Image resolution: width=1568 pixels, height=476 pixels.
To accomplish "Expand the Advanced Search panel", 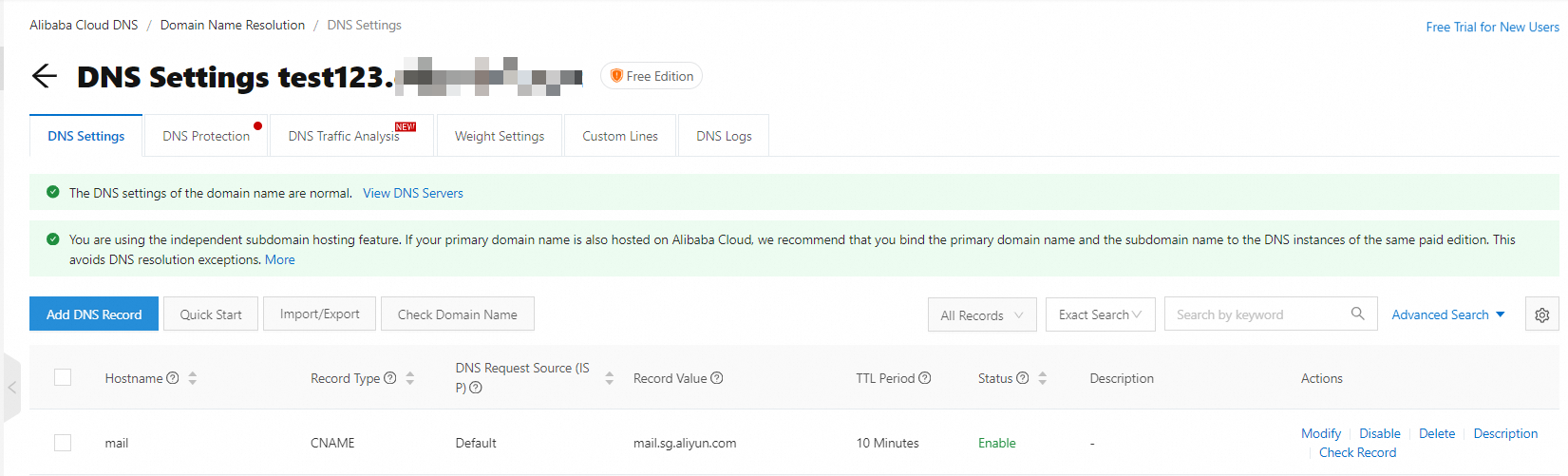I will [x=1447, y=314].
